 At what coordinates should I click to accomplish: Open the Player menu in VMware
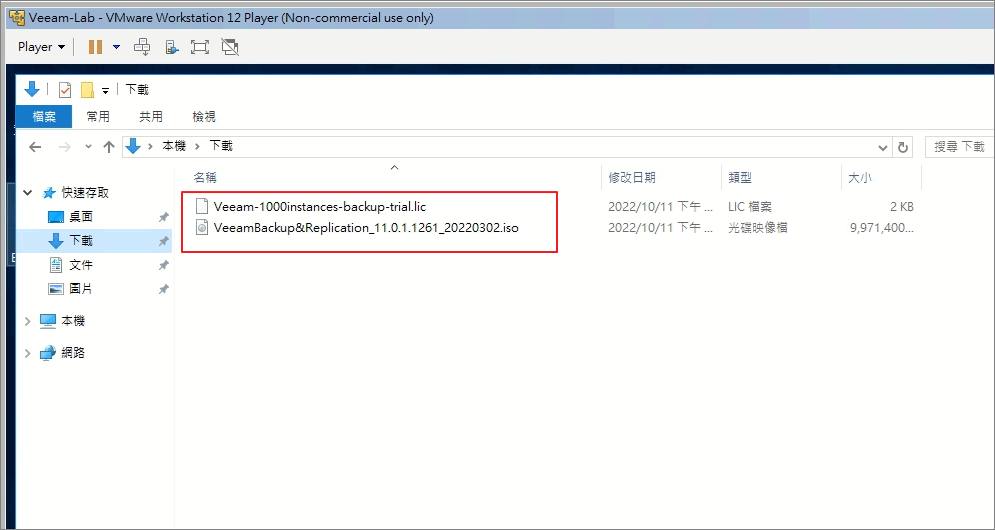[x=41, y=47]
